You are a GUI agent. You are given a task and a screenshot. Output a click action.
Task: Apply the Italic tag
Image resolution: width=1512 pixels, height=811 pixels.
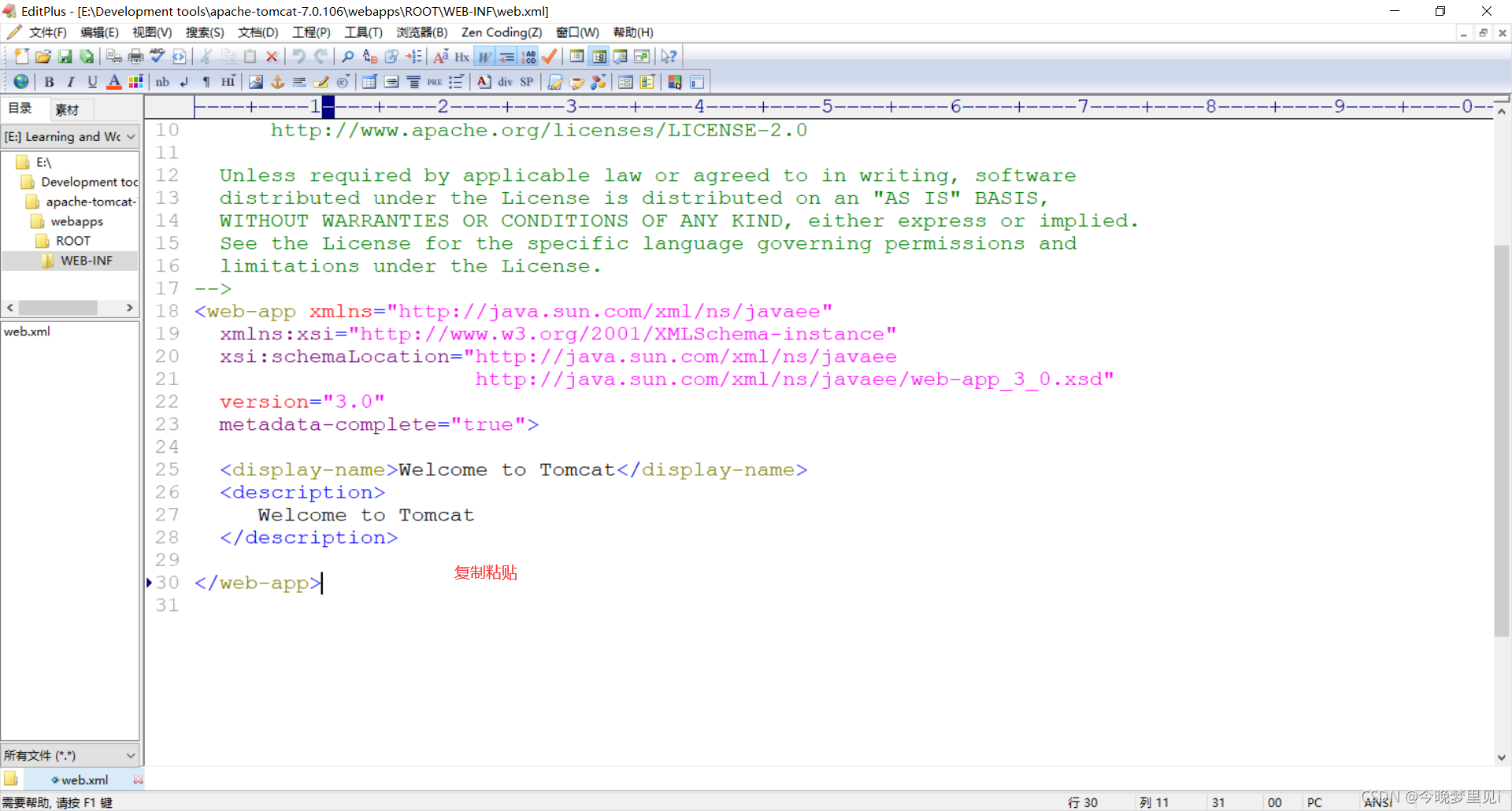point(71,82)
